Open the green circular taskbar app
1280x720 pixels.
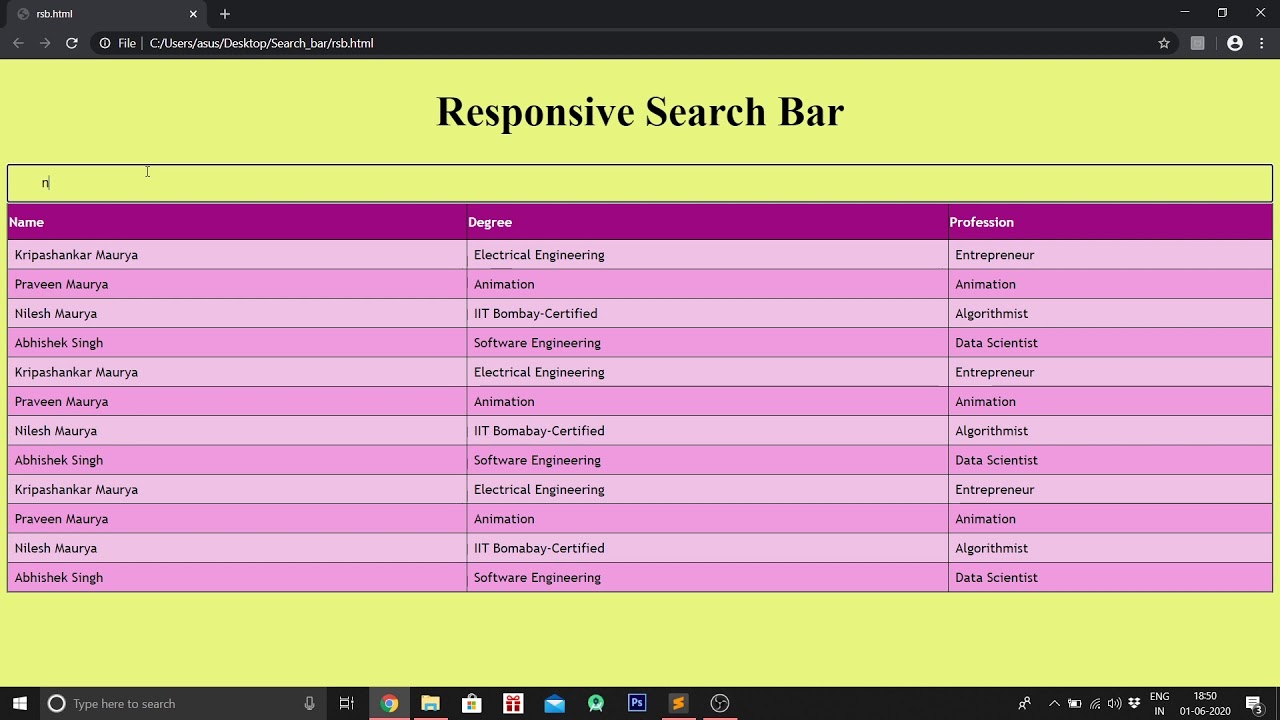(596, 703)
